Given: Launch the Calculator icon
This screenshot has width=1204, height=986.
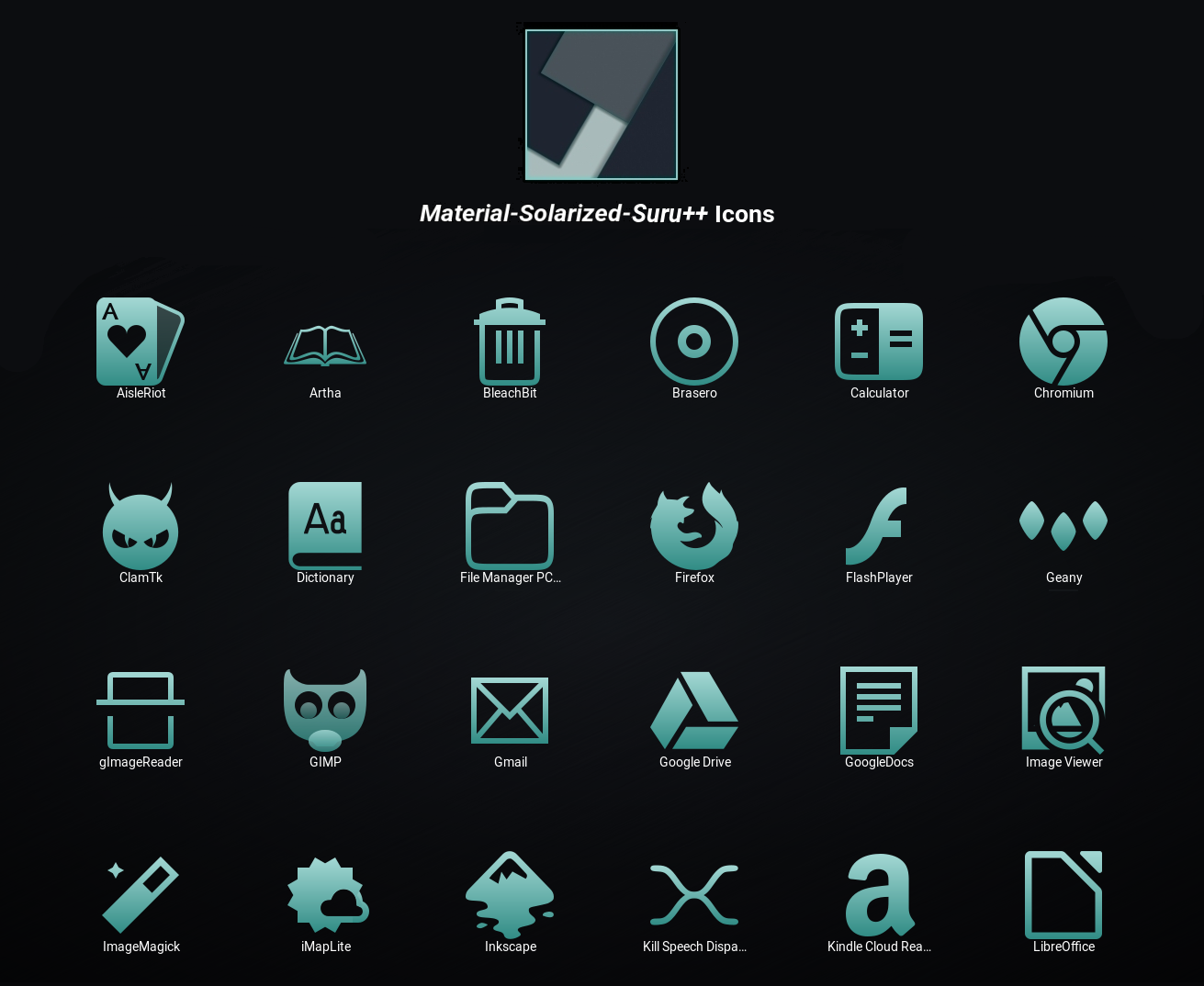Looking at the screenshot, I should (879, 342).
